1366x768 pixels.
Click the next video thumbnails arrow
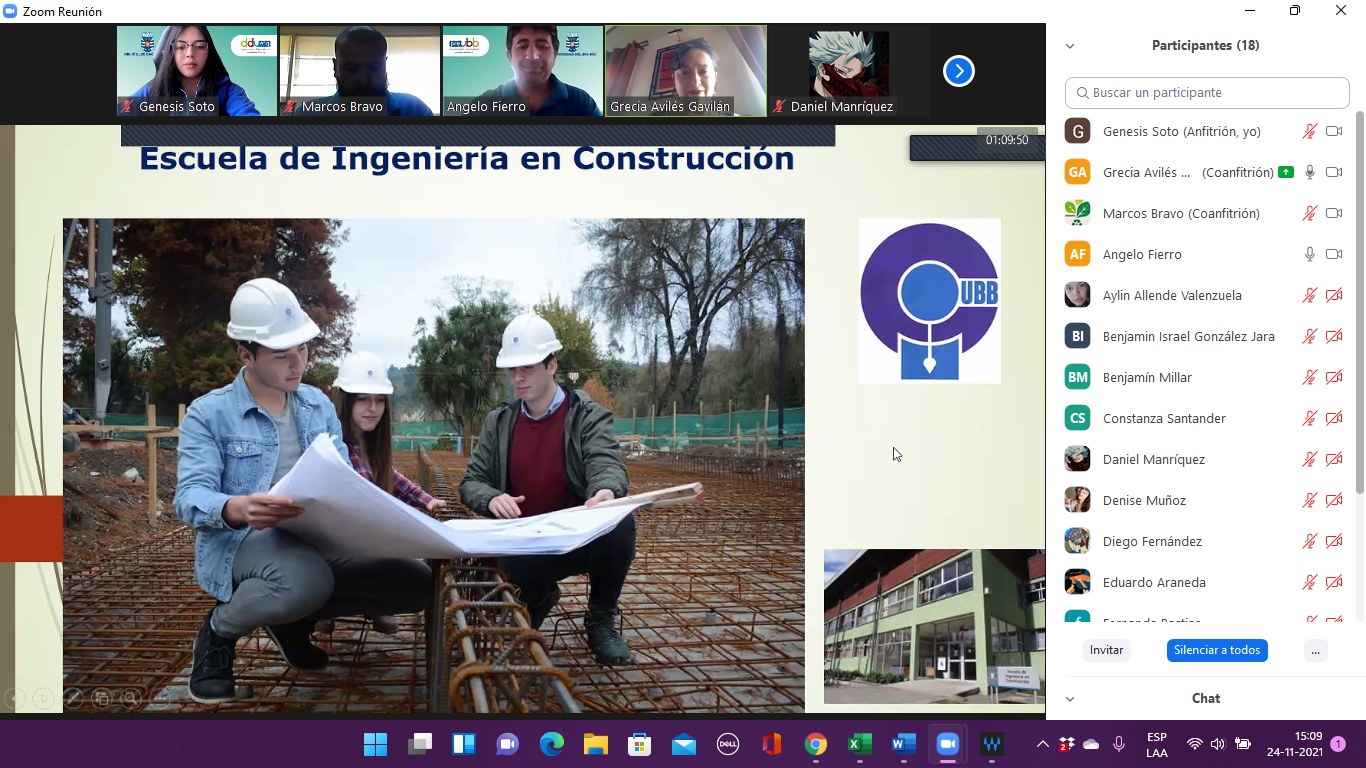[x=958, y=71]
